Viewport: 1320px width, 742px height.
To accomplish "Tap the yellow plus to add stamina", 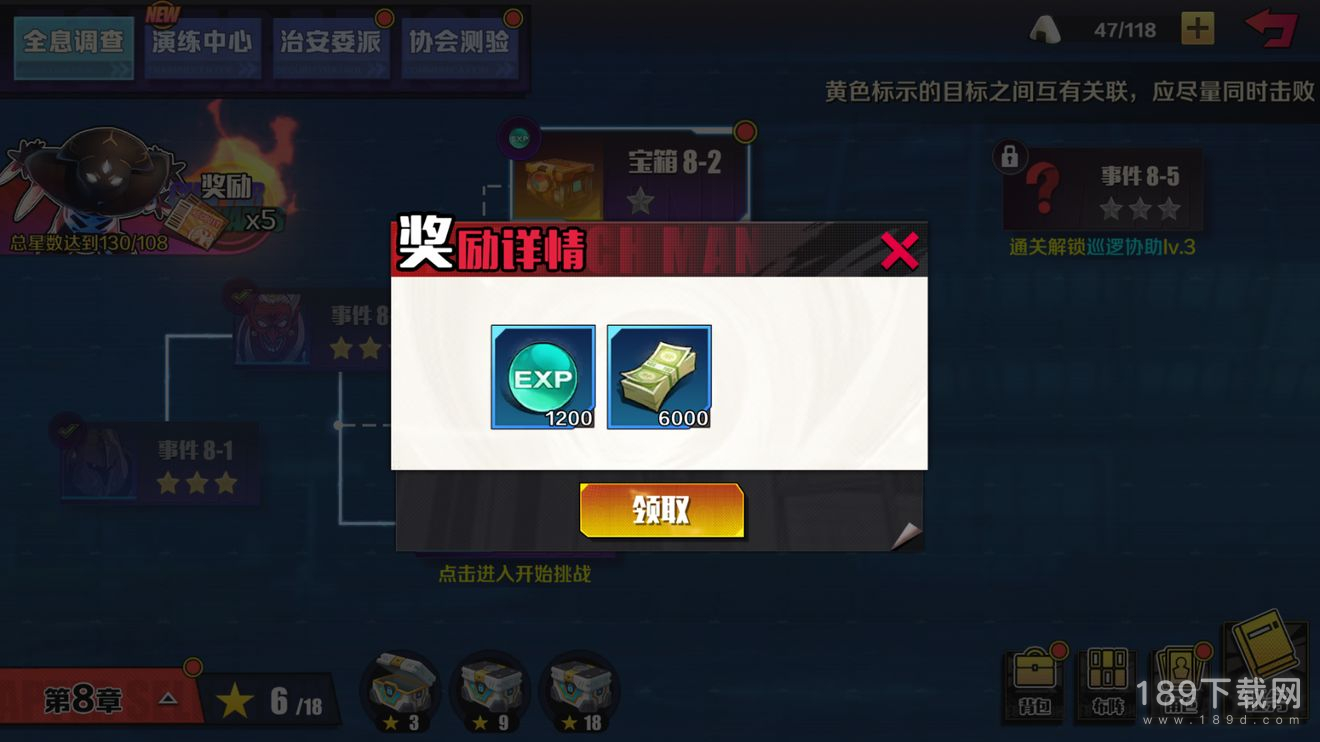I will coord(1197,29).
